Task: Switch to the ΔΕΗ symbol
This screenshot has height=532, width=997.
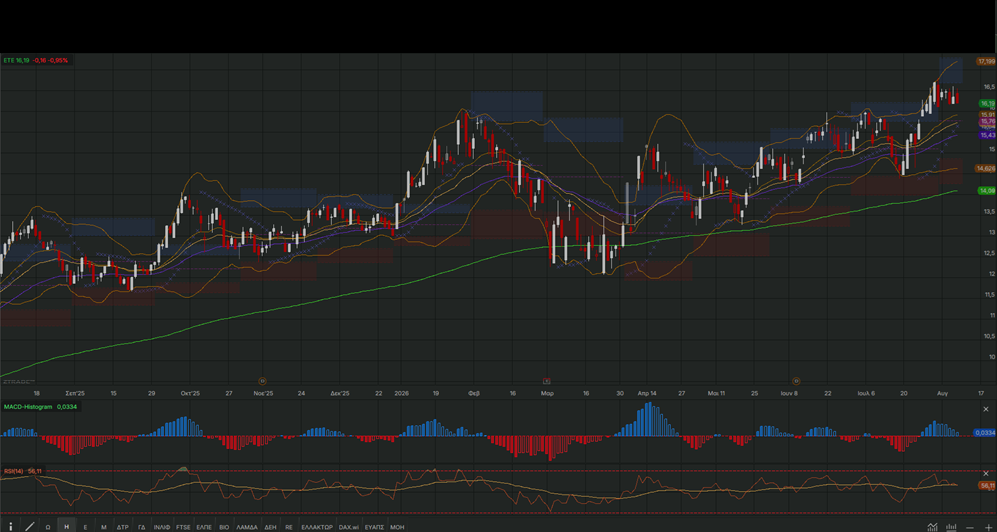Action: 270,527
